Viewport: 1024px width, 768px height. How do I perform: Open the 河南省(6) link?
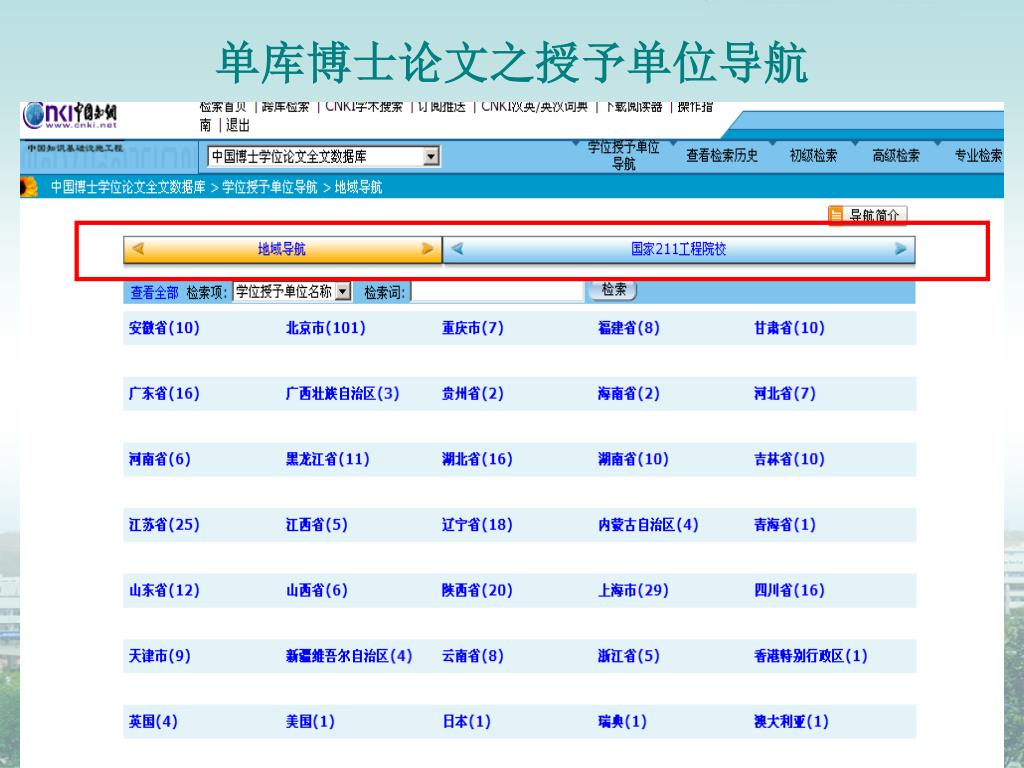159,459
